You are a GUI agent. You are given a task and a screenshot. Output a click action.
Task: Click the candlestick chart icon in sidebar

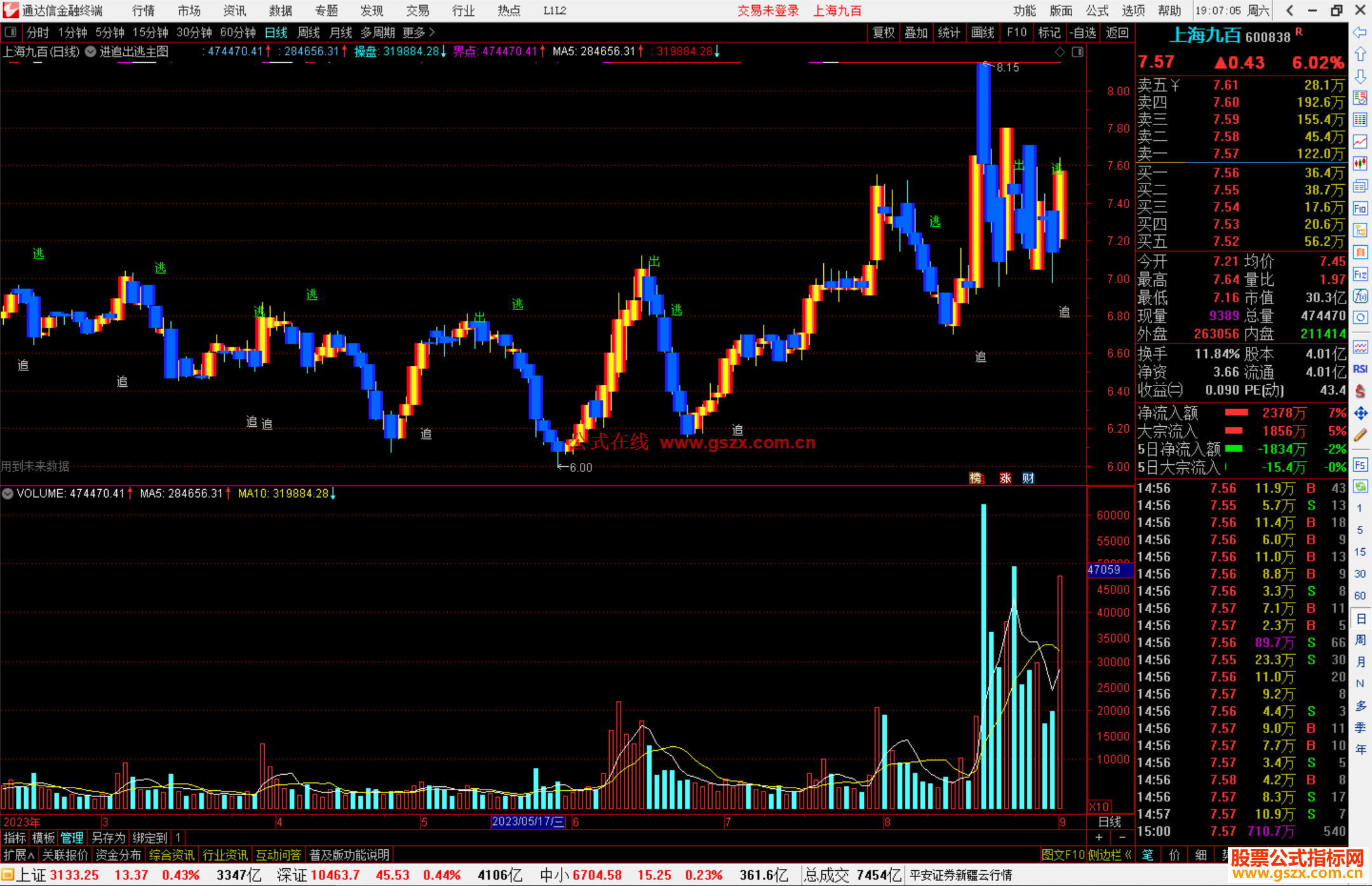[x=1360, y=164]
